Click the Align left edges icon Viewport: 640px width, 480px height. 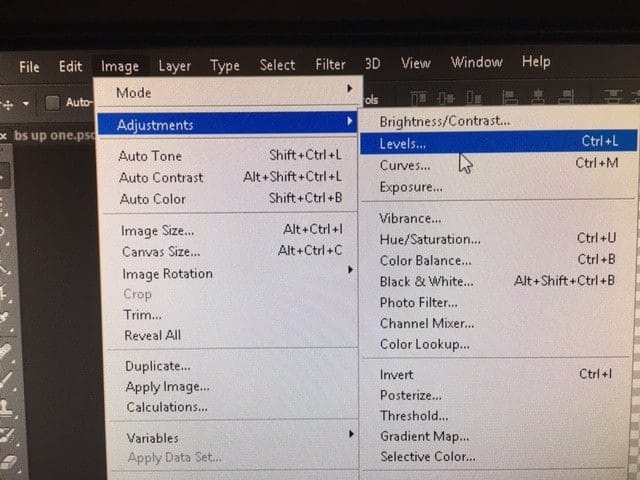coord(507,98)
